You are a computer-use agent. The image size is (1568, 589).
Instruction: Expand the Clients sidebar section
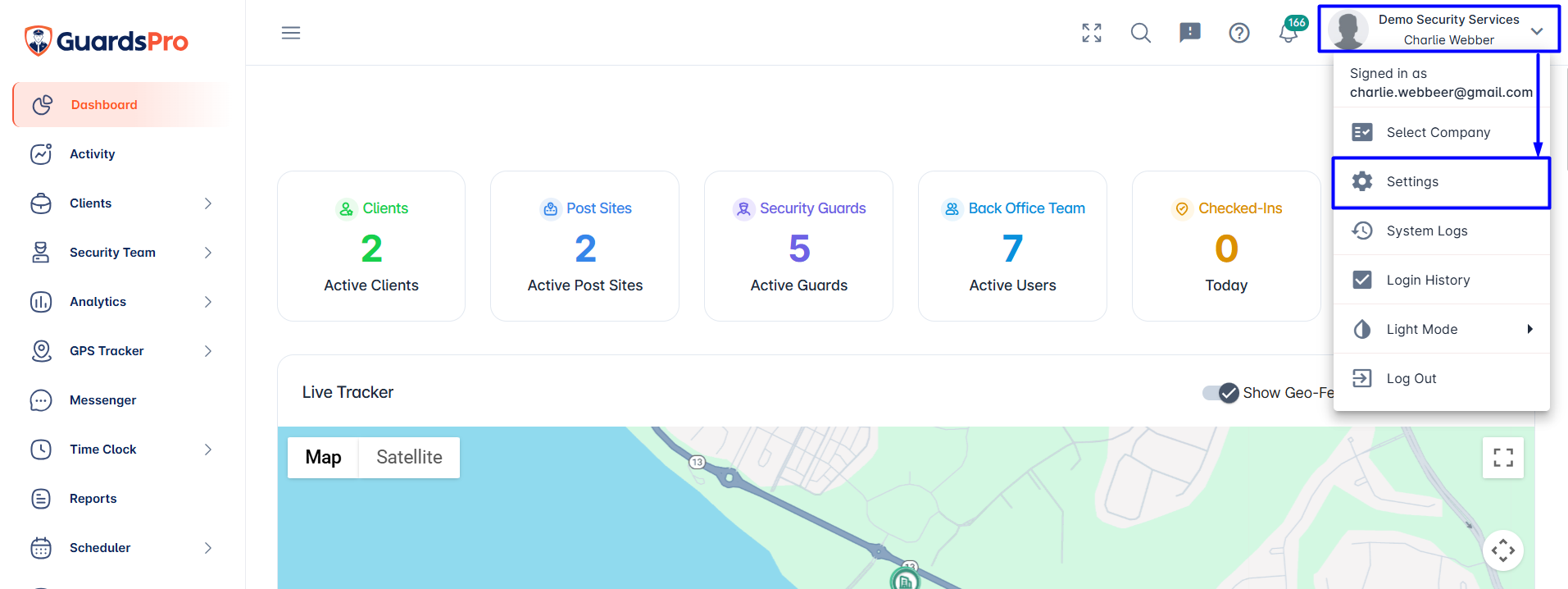tap(122, 203)
